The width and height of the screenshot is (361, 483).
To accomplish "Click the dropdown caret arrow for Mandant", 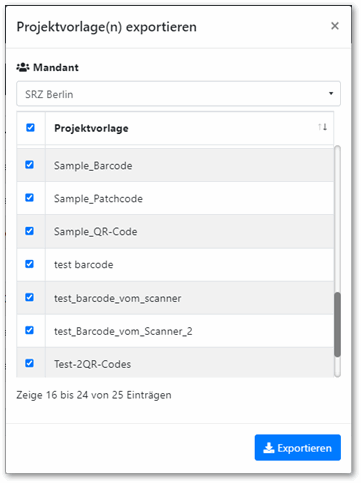I will tap(331, 93).
